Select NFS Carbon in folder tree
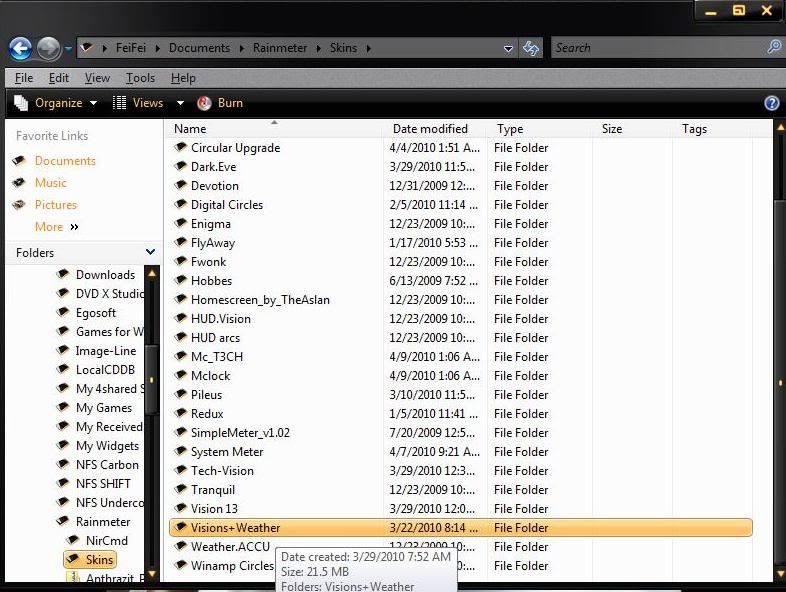The height and width of the screenshot is (592, 786). [x=107, y=465]
